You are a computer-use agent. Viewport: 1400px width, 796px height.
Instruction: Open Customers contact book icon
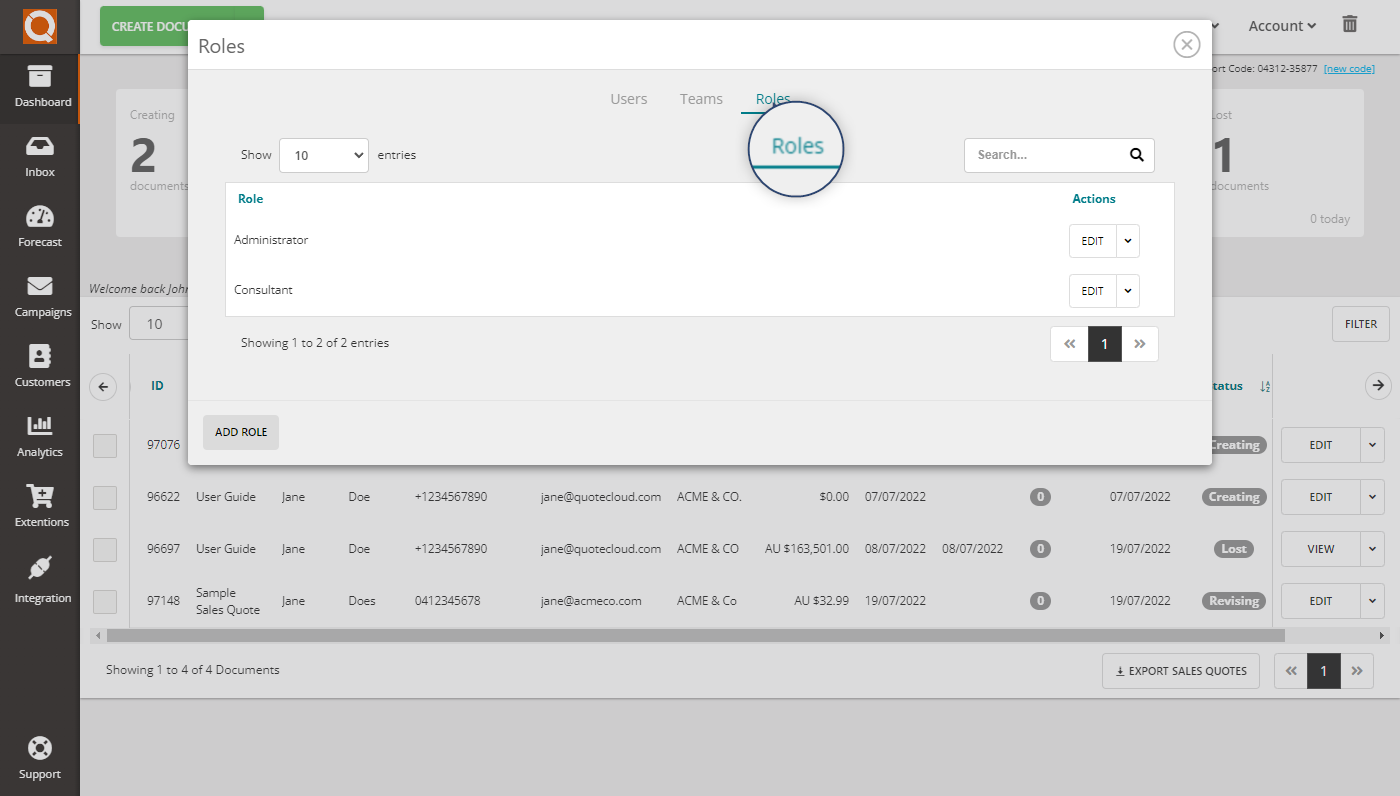point(40,357)
